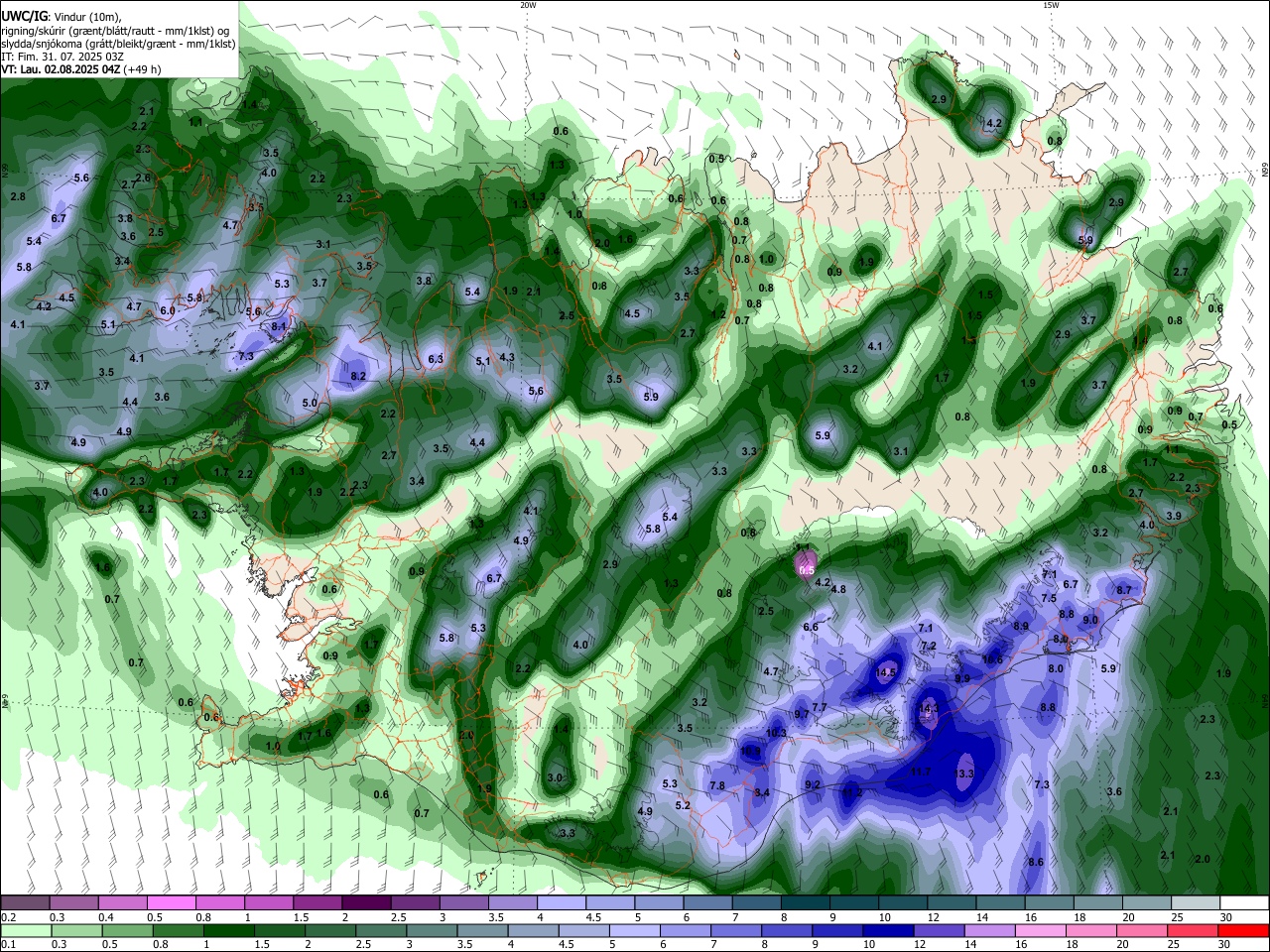The image size is (1270, 952).
Task: Click the 11.7 precipitation value
Action: (921, 771)
